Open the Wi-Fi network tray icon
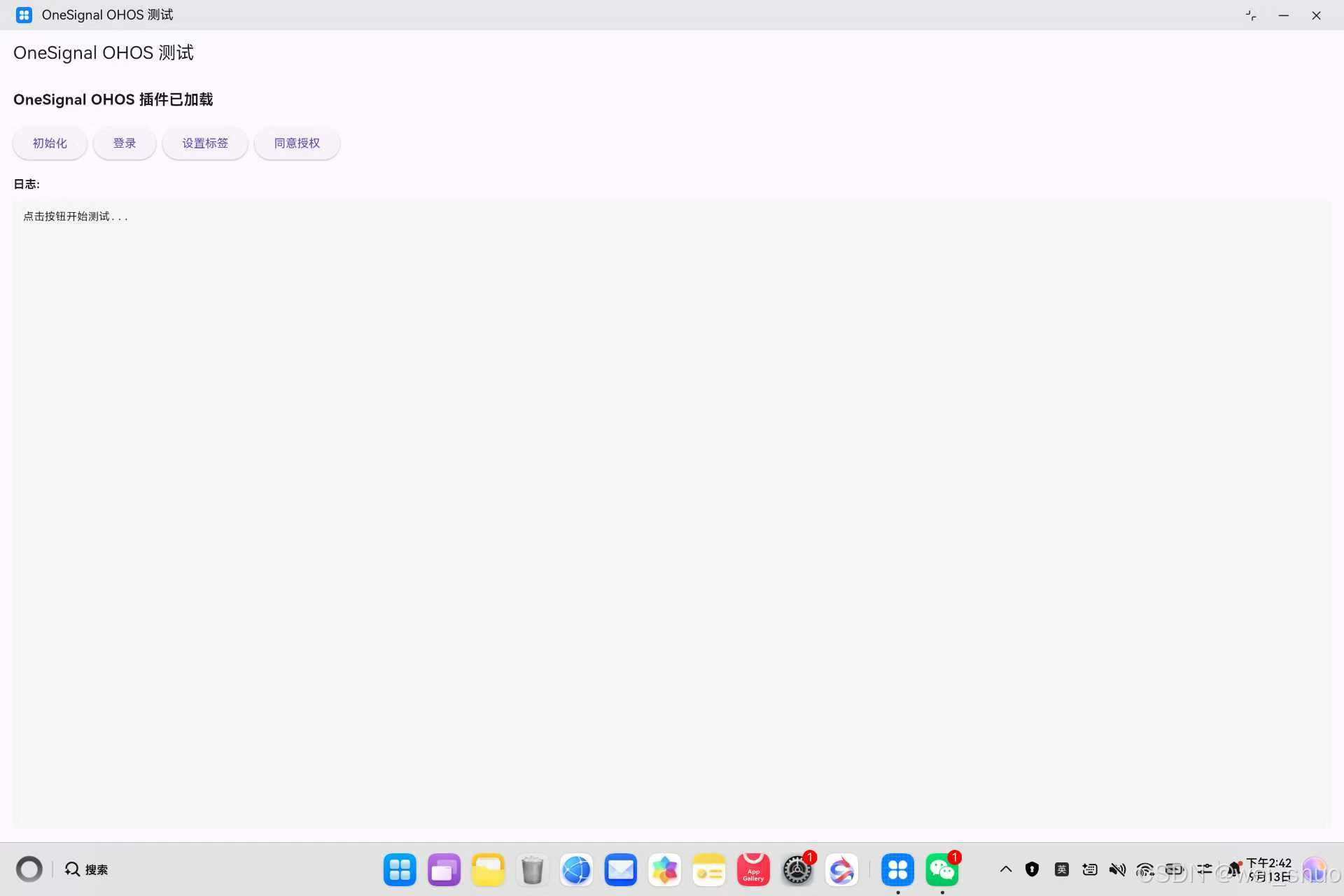 pyautogui.click(x=1145, y=870)
